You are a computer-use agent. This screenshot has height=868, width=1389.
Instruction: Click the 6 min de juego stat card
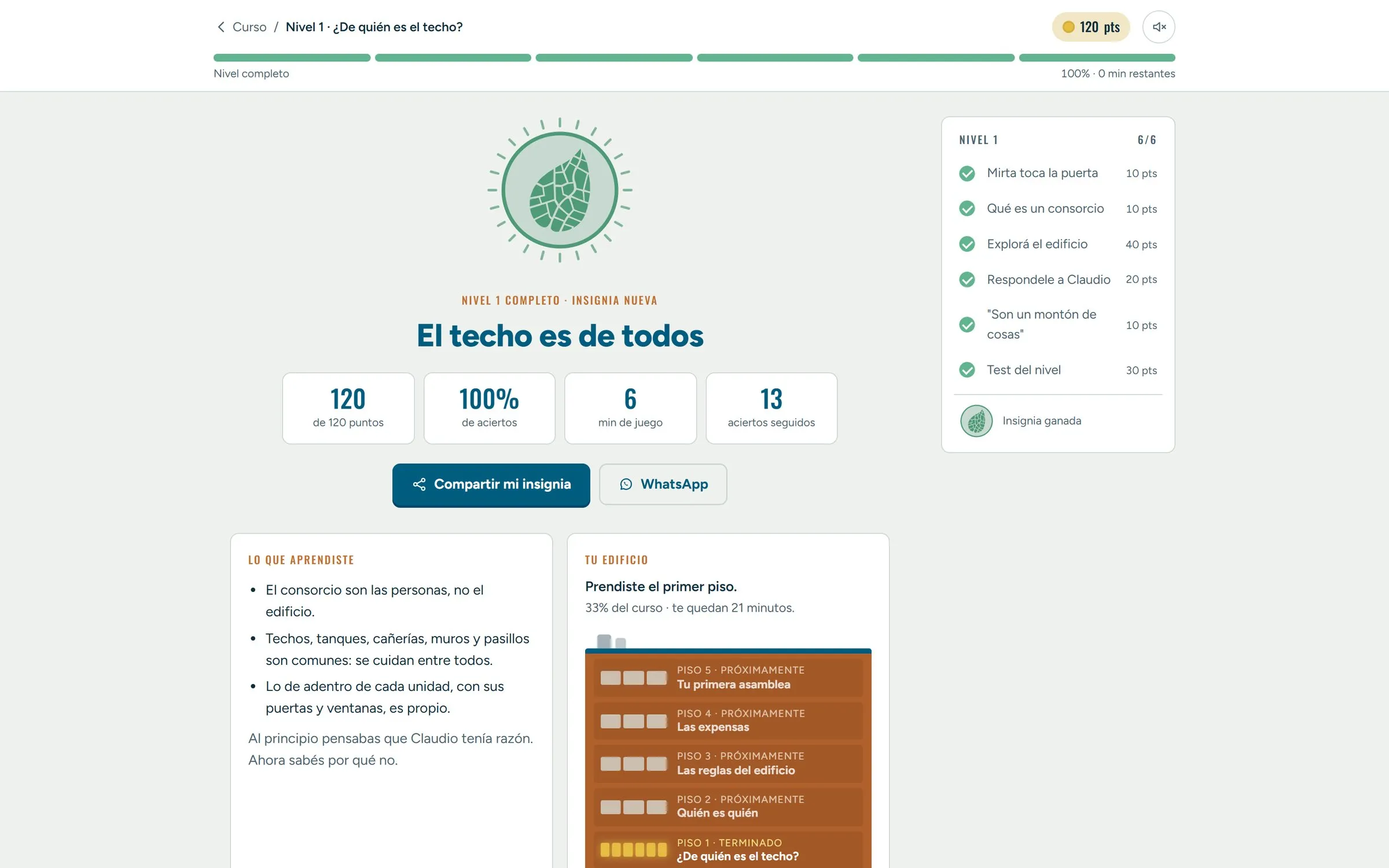coord(630,409)
